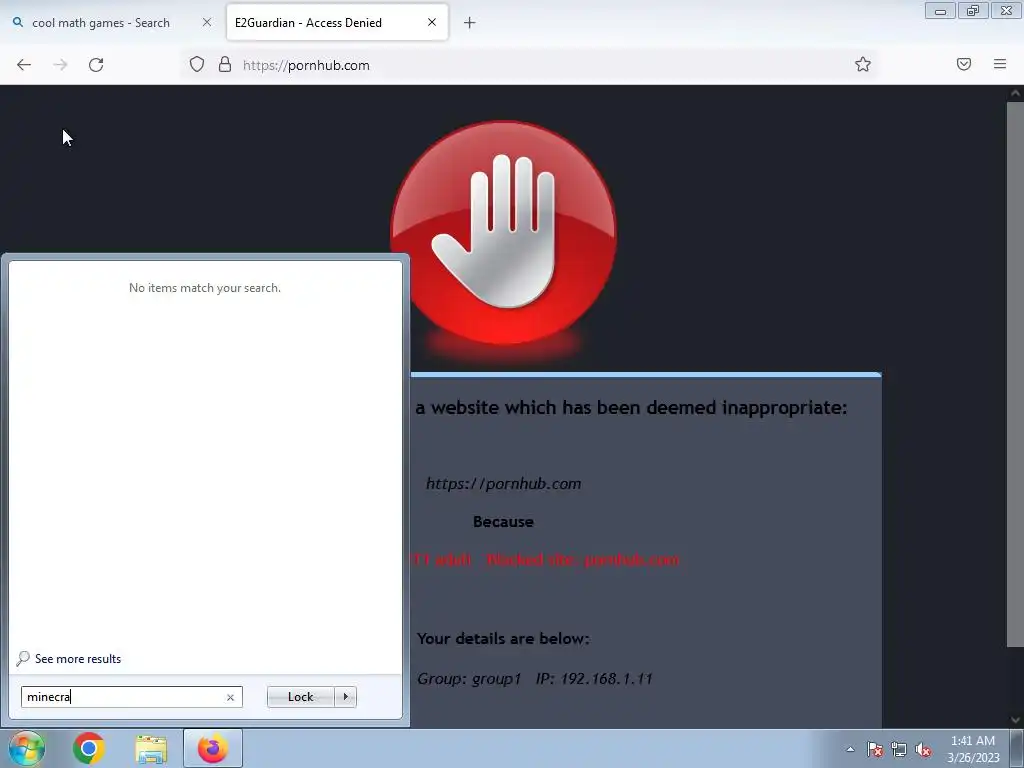Viewport: 1024px width, 768px height.
Task: Click the 'Because' text on blocked page
Action: [x=503, y=522]
